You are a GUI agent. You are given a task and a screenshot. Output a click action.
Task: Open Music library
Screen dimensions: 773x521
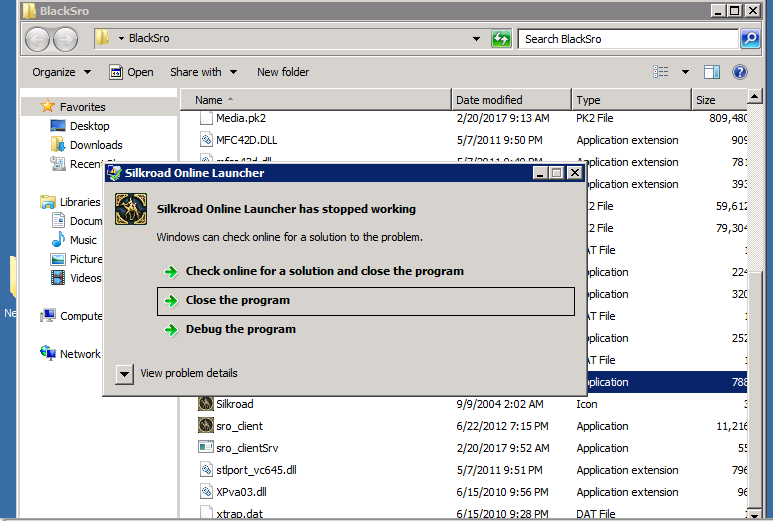(83, 240)
